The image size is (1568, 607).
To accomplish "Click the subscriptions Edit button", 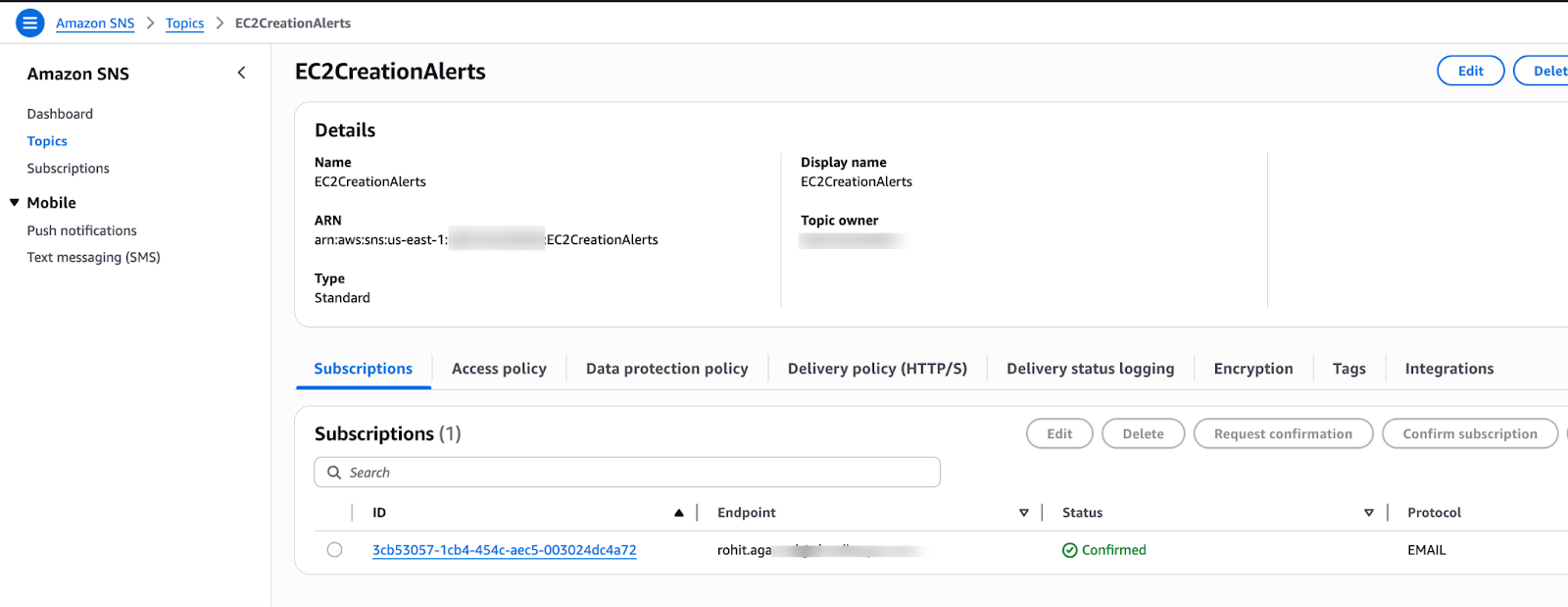I will click(x=1059, y=433).
